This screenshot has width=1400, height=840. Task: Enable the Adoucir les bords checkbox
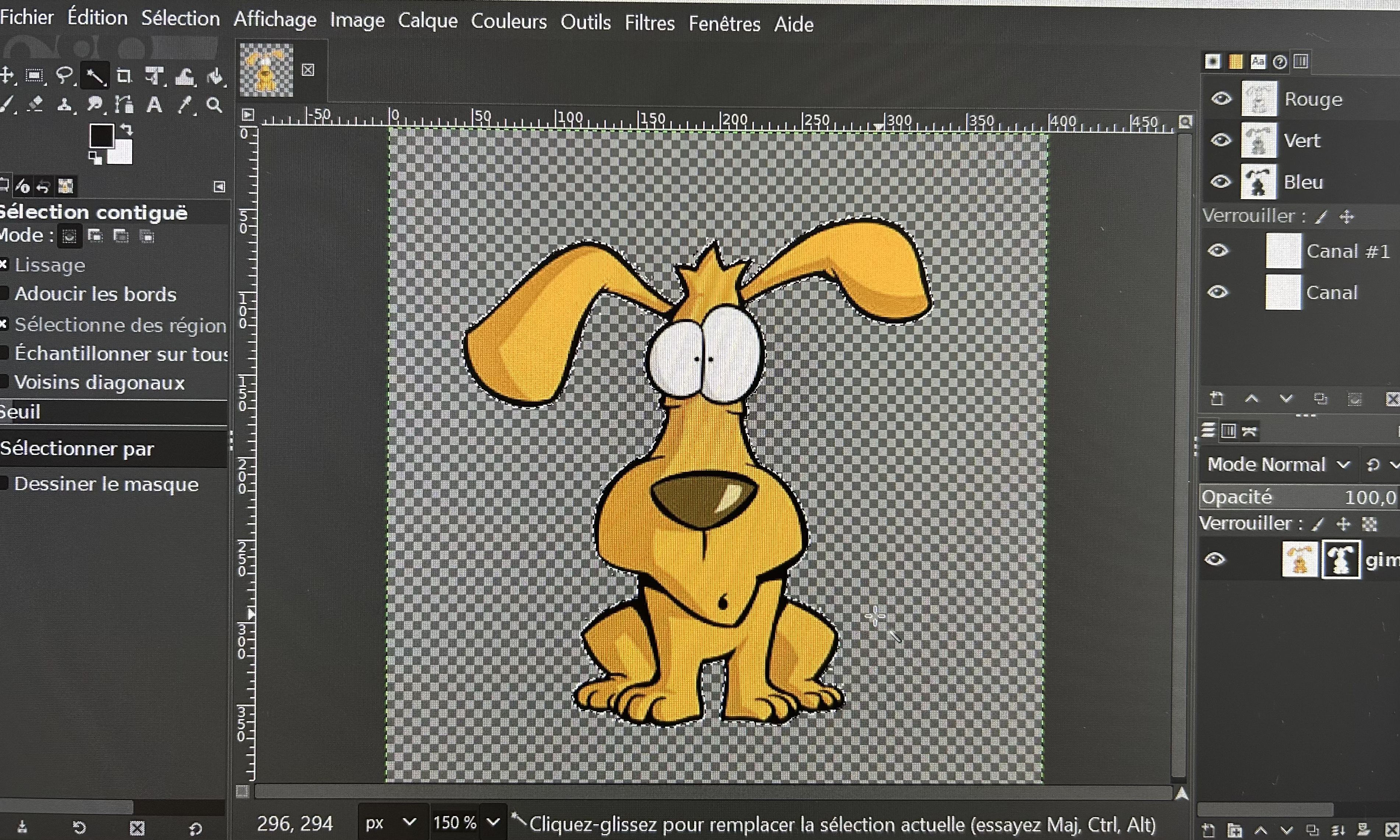click(4, 293)
